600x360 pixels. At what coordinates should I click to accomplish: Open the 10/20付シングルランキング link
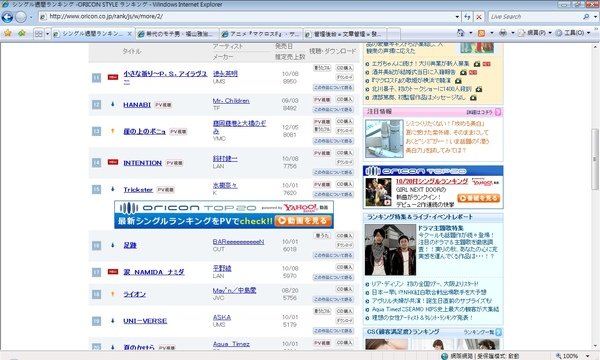(432, 181)
